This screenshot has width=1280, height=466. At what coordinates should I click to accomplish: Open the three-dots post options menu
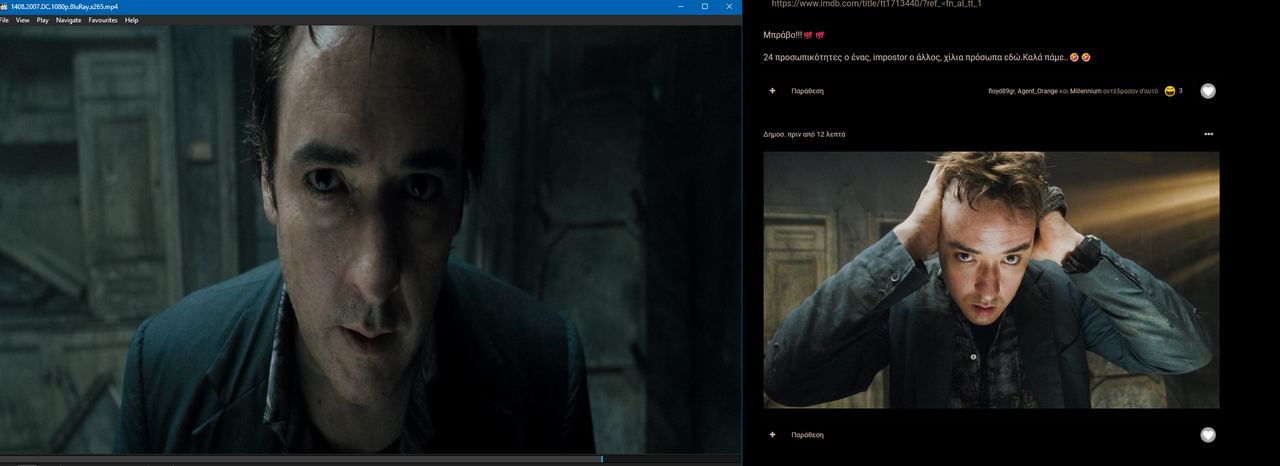(1208, 134)
